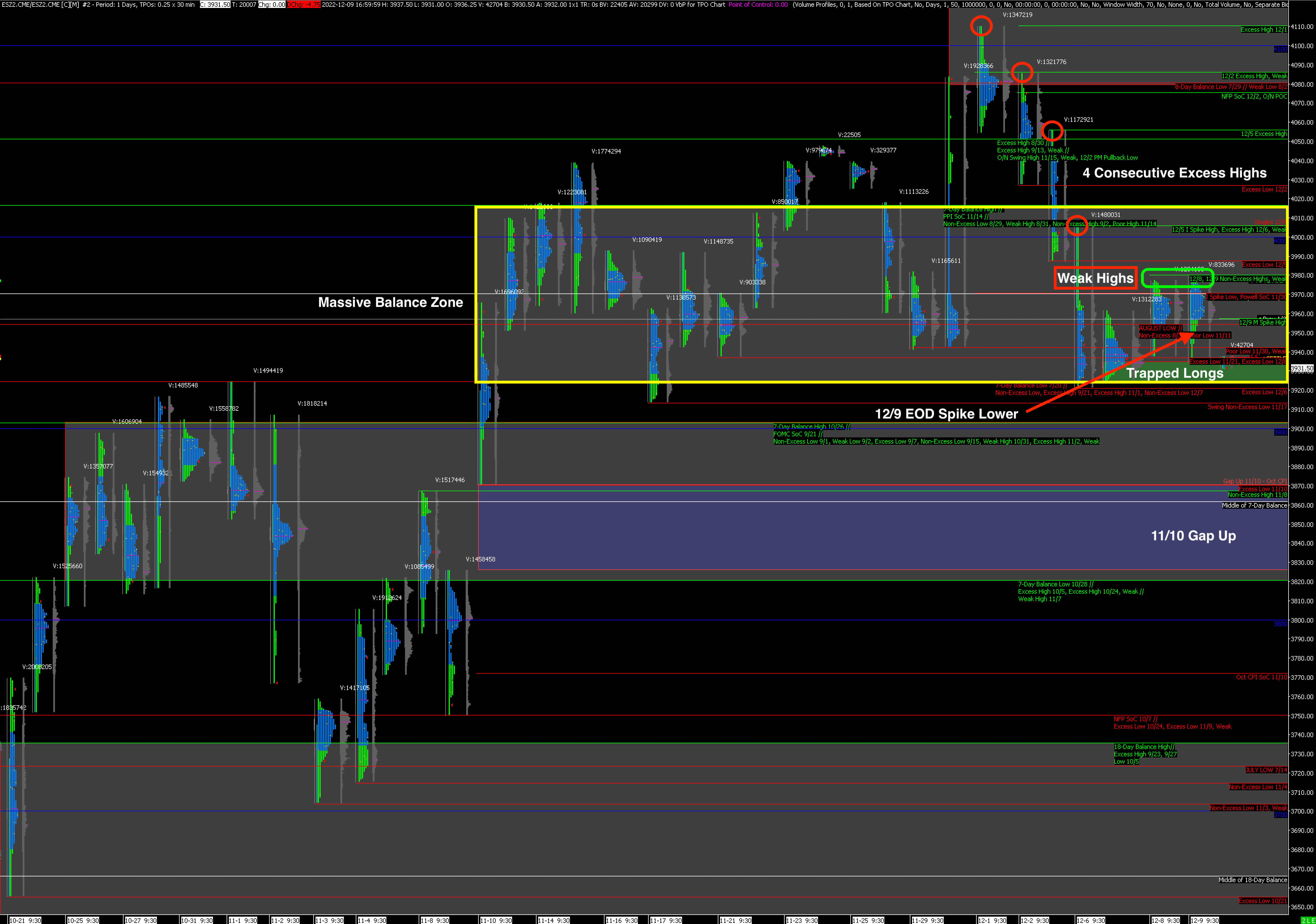
Task: Click the 11-10 9:30 date axis label
Action: pos(496,920)
